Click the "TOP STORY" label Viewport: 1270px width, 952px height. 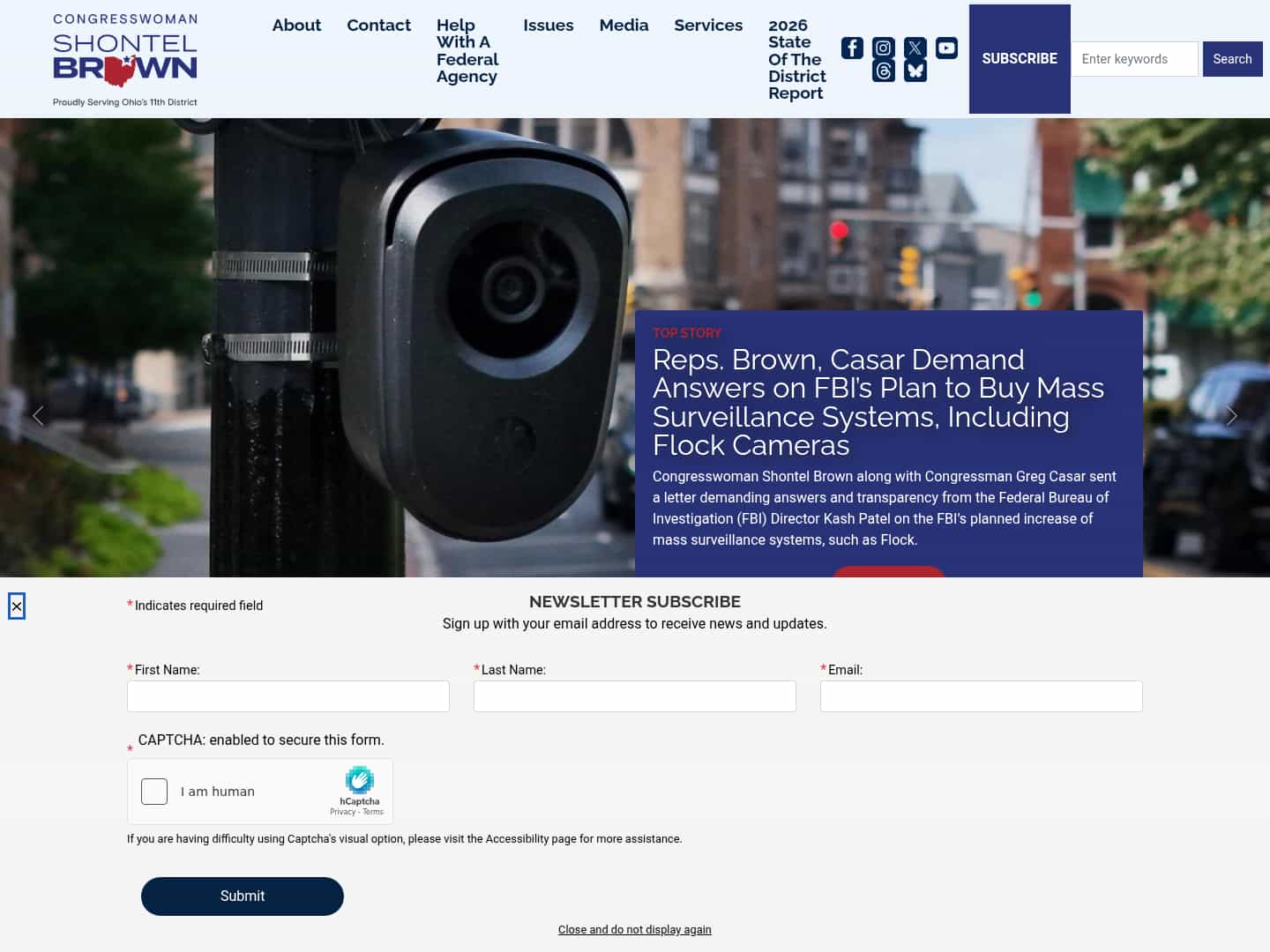[687, 333]
